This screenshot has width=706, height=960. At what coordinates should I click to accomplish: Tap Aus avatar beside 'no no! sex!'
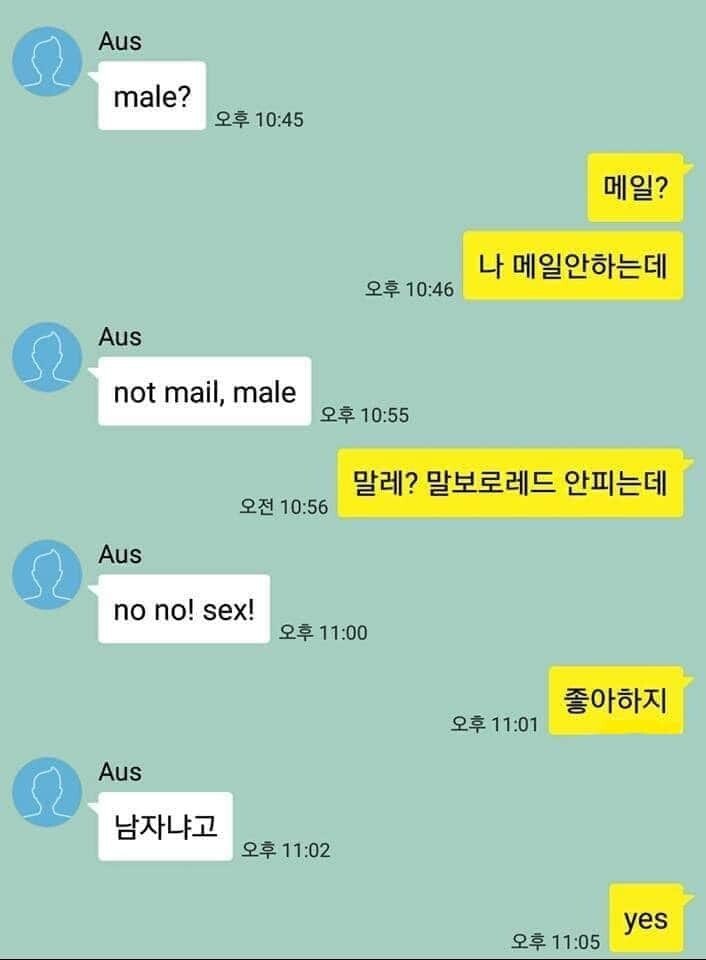(47, 574)
